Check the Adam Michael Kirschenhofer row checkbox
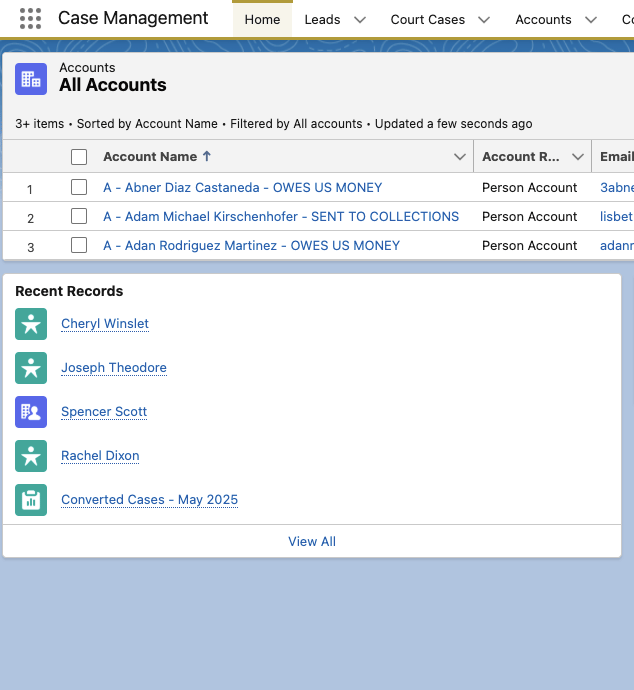Screen dimensions: 634x690 click(79, 216)
